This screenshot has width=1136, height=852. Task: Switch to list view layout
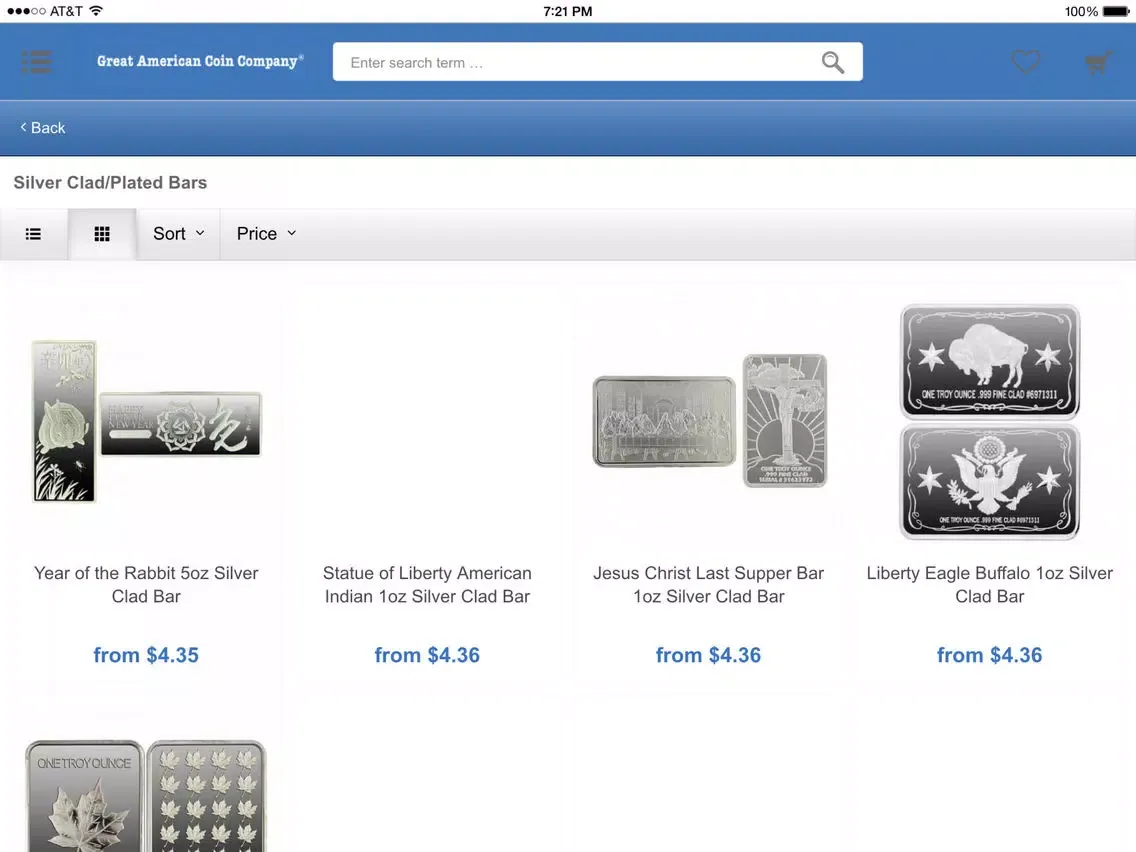(33, 234)
